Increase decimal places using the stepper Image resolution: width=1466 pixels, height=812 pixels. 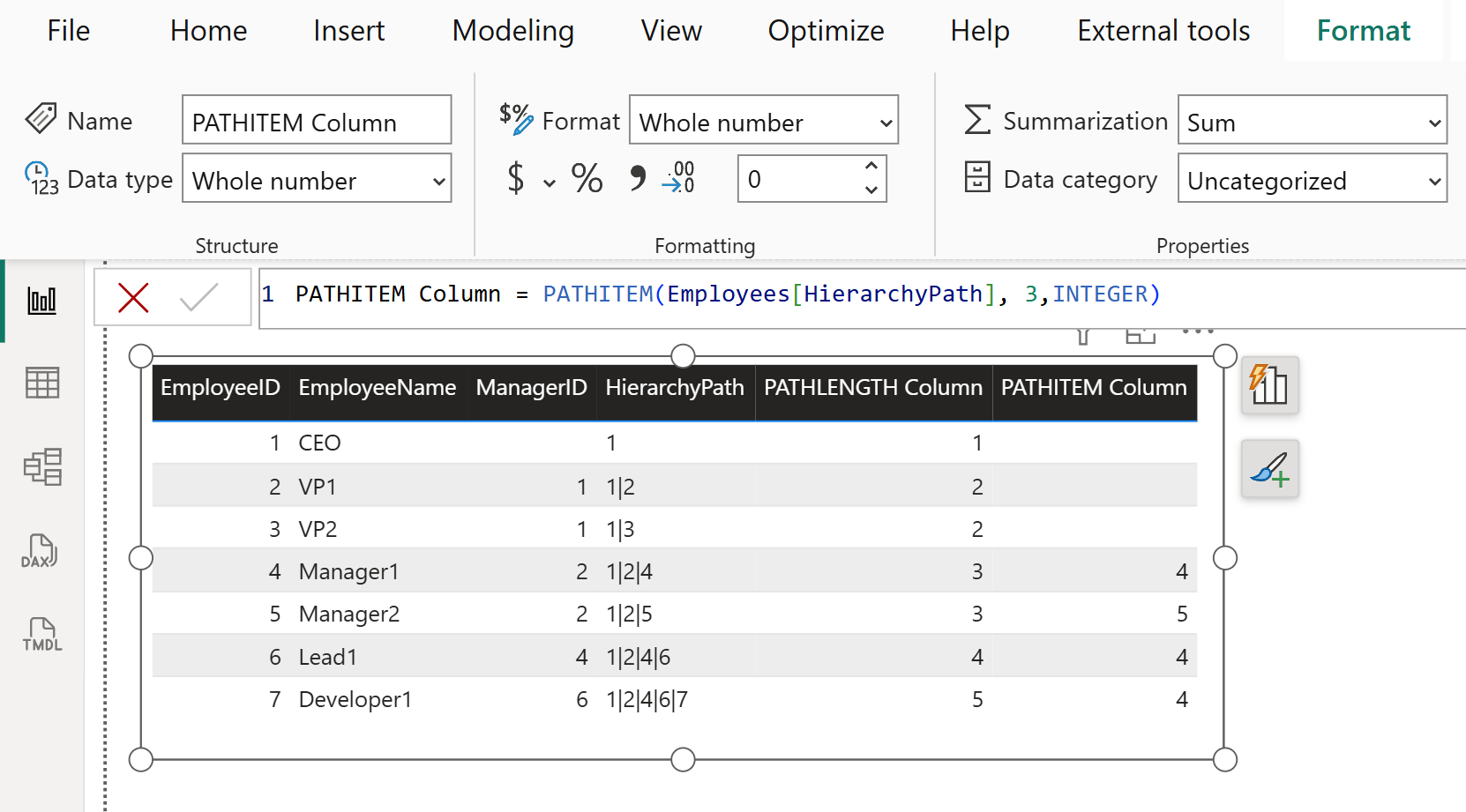(871, 168)
